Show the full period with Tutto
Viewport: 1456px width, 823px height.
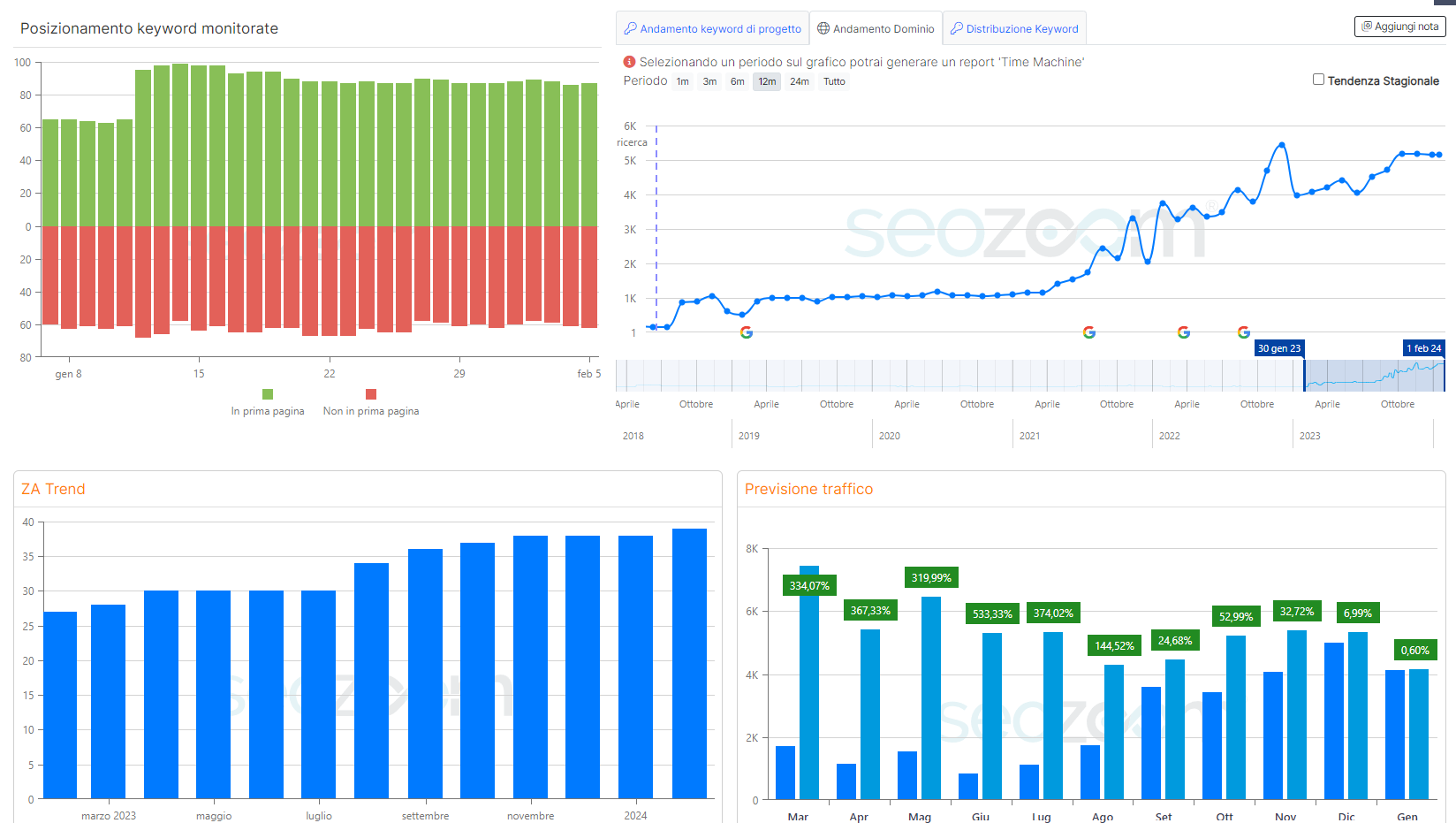click(834, 81)
